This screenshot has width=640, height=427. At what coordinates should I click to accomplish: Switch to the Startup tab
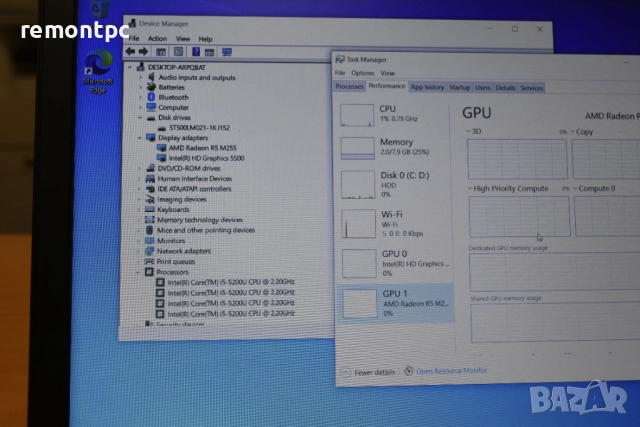[459, 87]
